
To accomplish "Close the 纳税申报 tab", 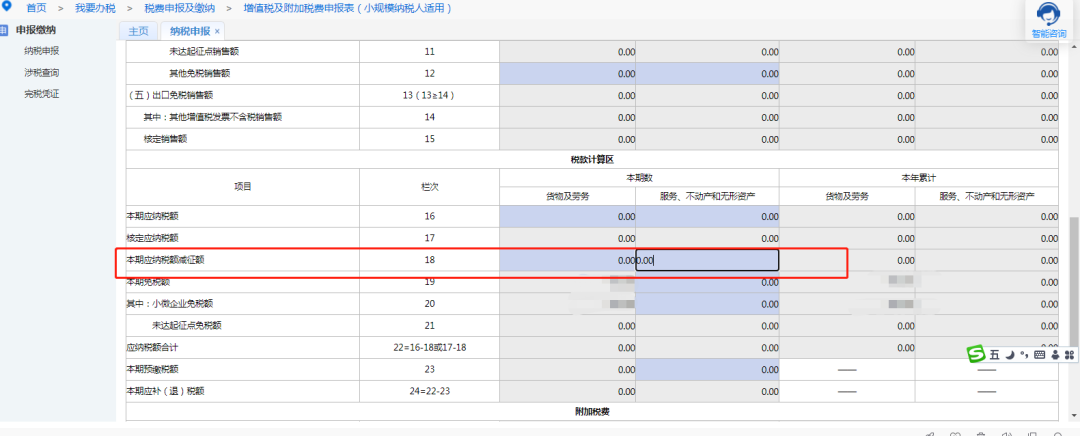I will pos(217,31).
